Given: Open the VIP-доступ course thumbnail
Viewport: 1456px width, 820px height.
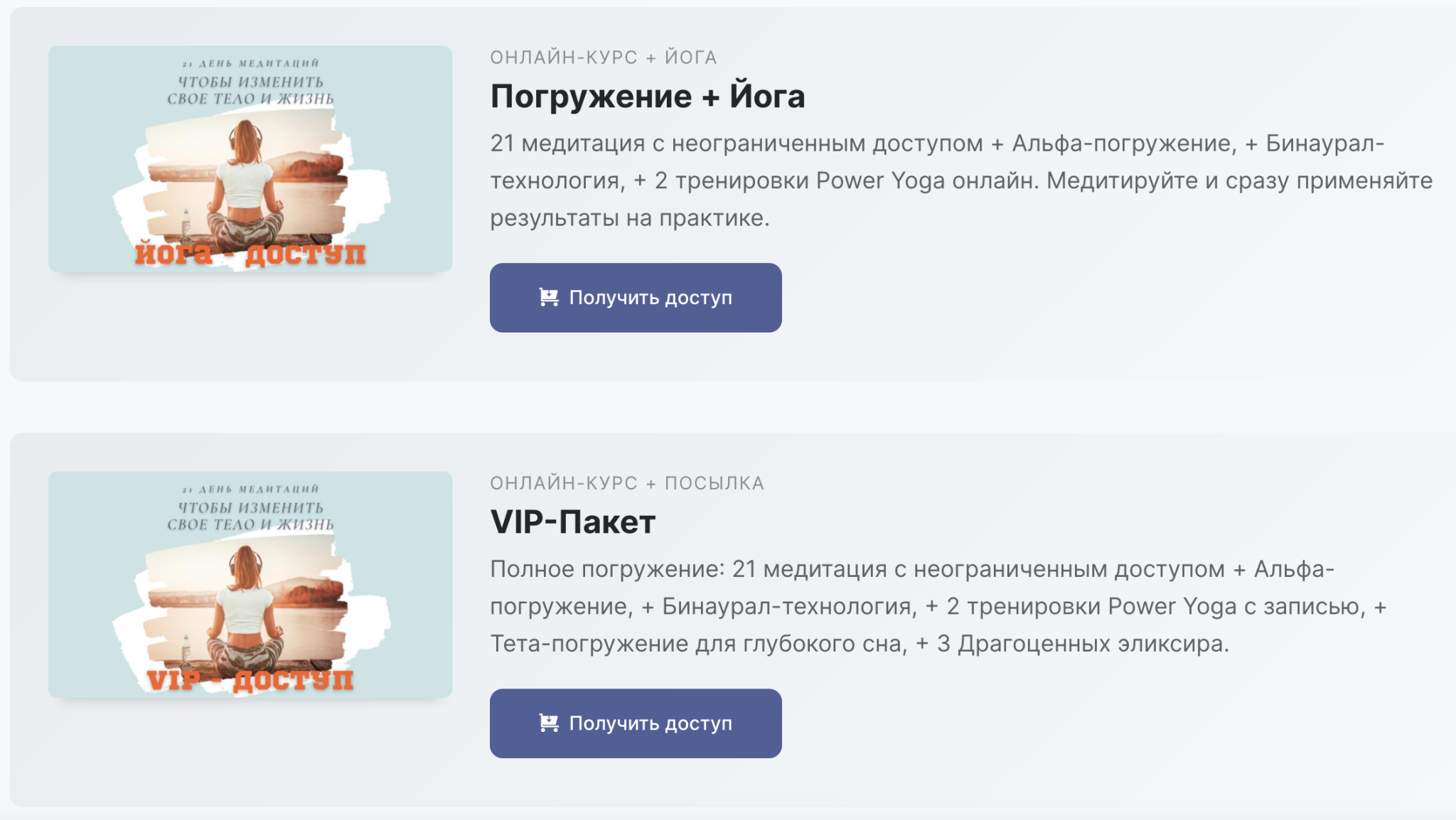Looking at the screenshot, I should (x=250, y=584).
